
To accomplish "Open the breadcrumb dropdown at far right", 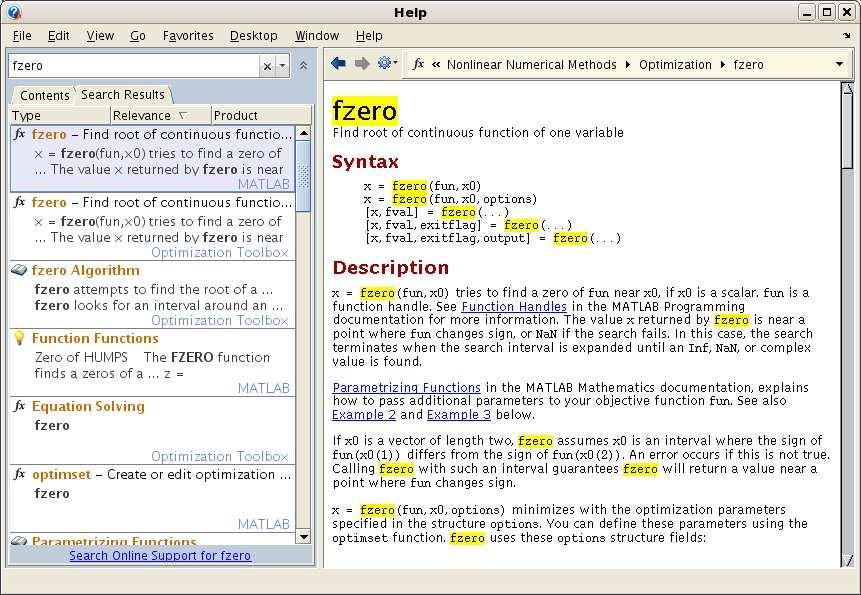I will 839,64.
